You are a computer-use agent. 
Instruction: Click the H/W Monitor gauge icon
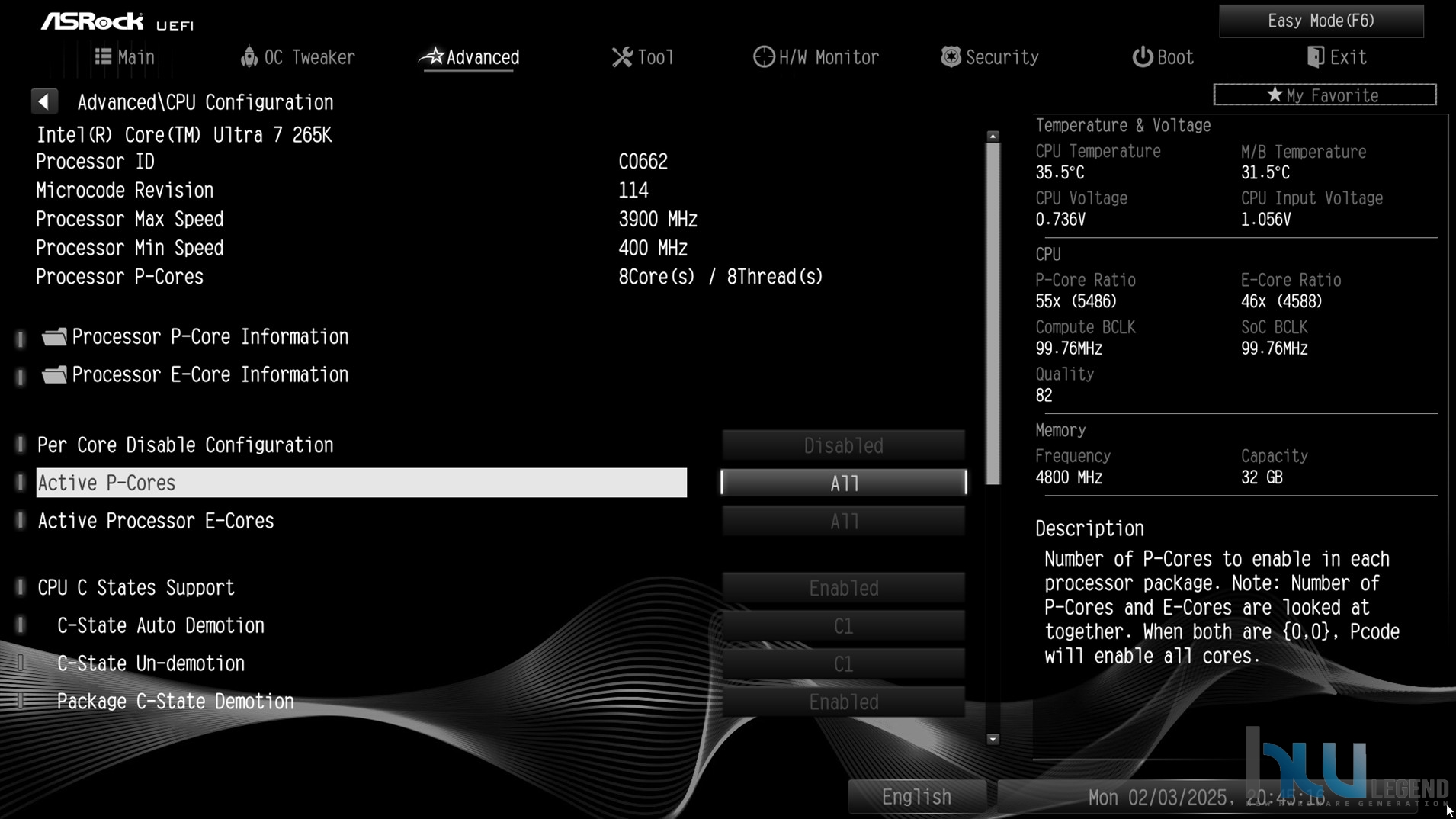click(763, 56)
